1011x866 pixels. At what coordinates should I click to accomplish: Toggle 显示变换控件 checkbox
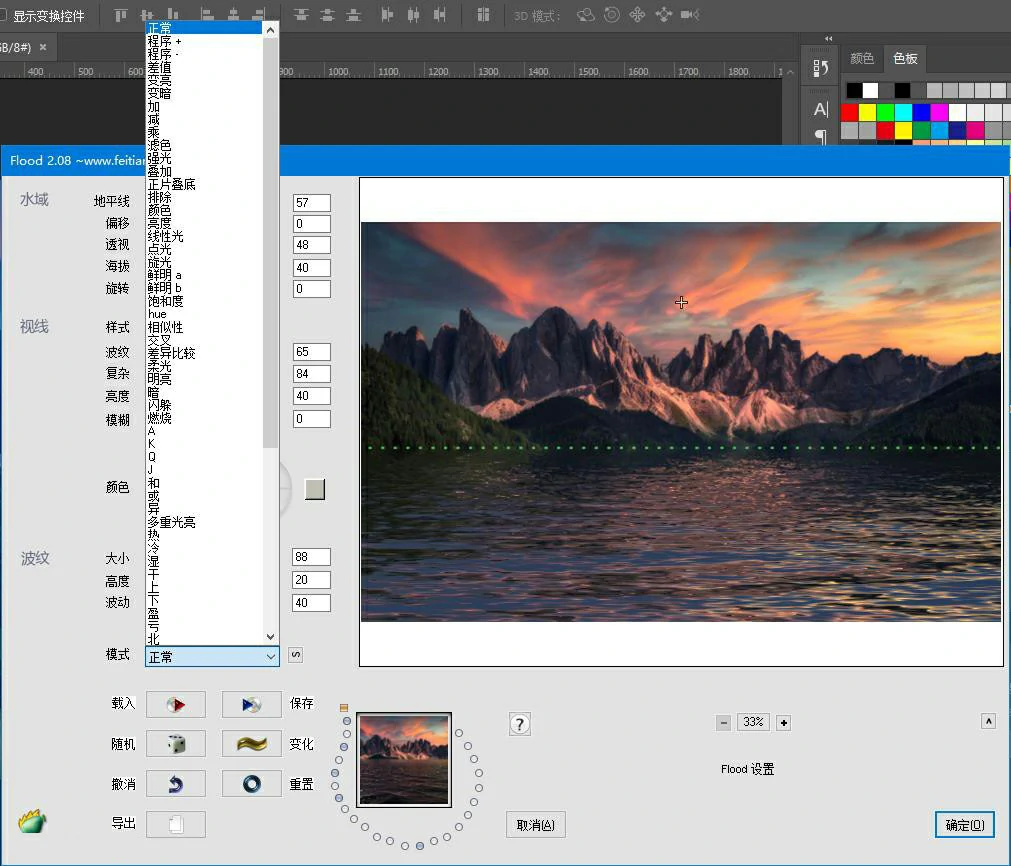3,15
